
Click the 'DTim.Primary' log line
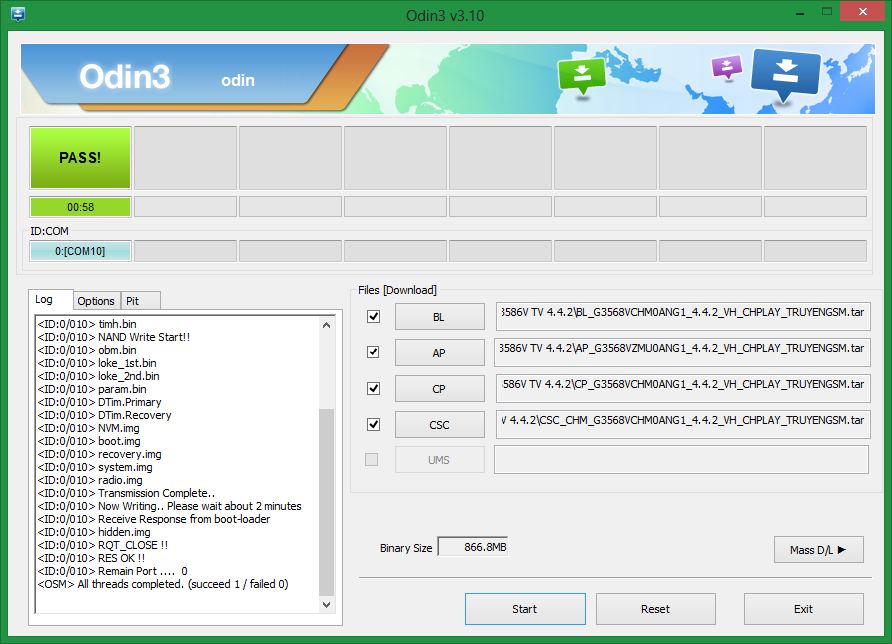click(100, 402)
